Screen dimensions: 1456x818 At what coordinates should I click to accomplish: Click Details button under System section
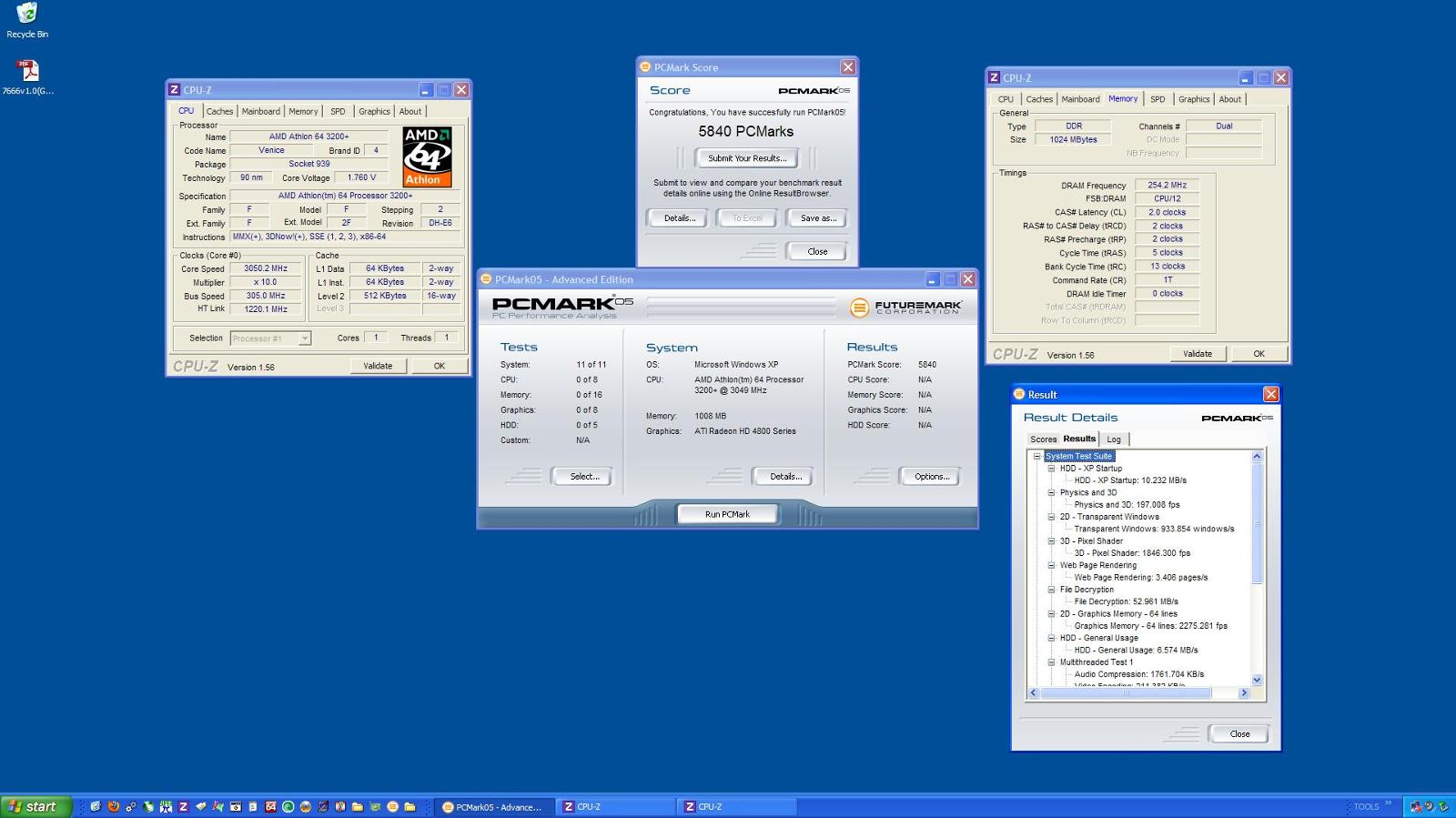click(x=784, y=476)
